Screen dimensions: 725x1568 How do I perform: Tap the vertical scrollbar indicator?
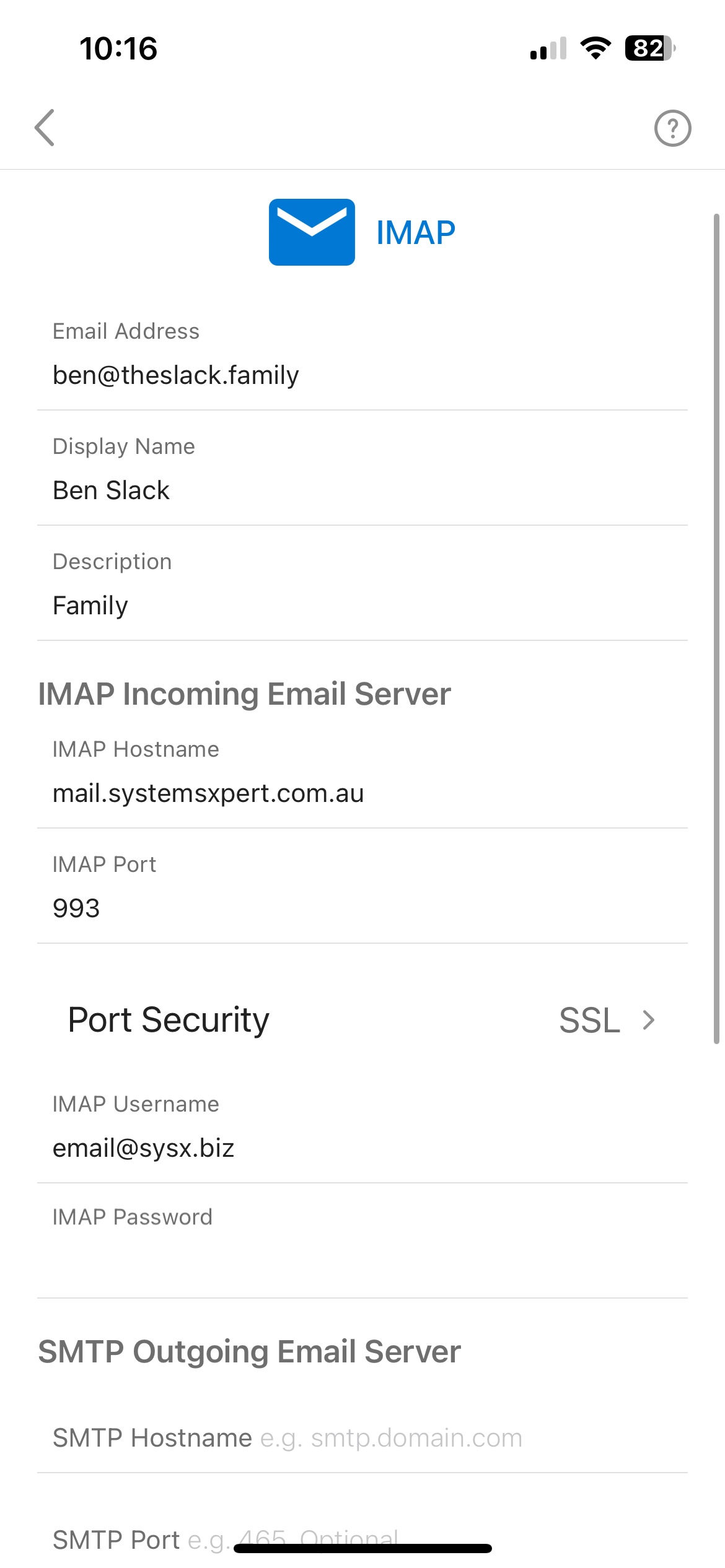click(x=716, y=629)
